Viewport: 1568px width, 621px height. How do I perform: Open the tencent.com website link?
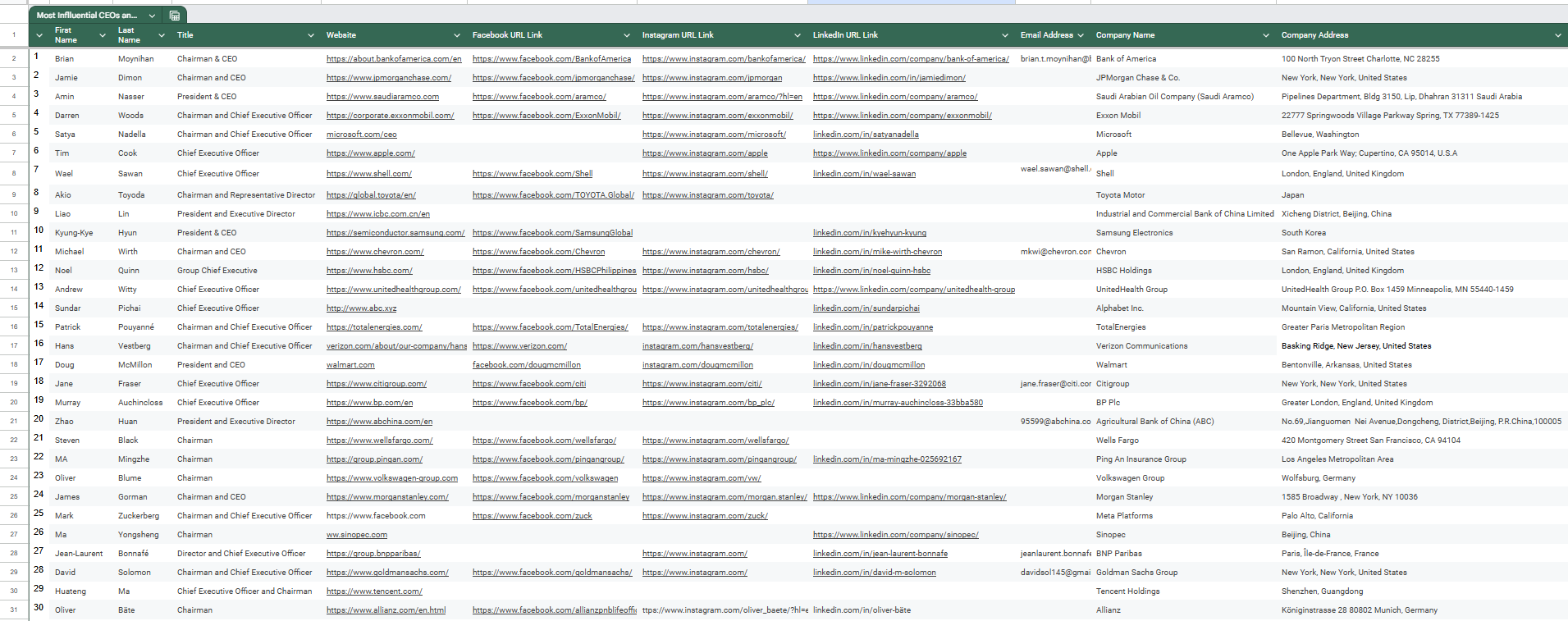[x=374, y=591]
